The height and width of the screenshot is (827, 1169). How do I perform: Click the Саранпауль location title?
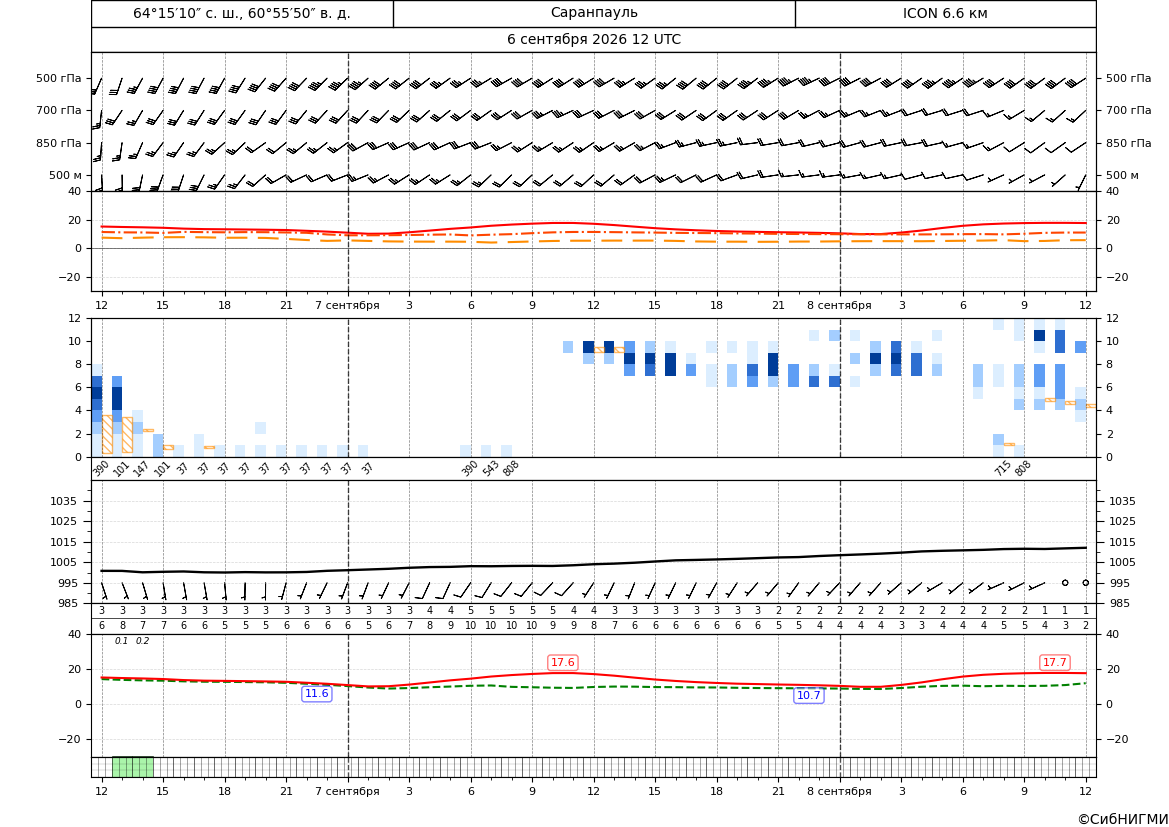click(x=594, y=13)
